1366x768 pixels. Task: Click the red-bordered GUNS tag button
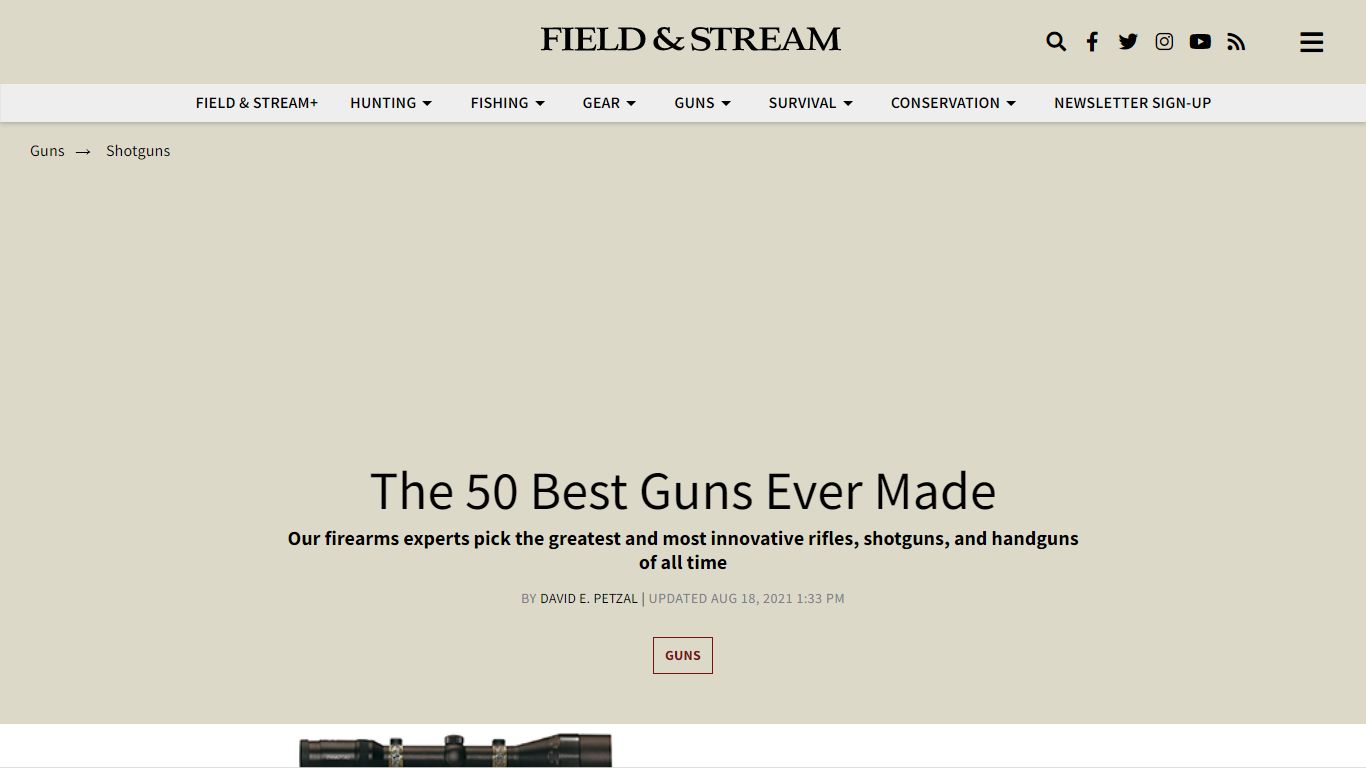click(x=683, y=656)
